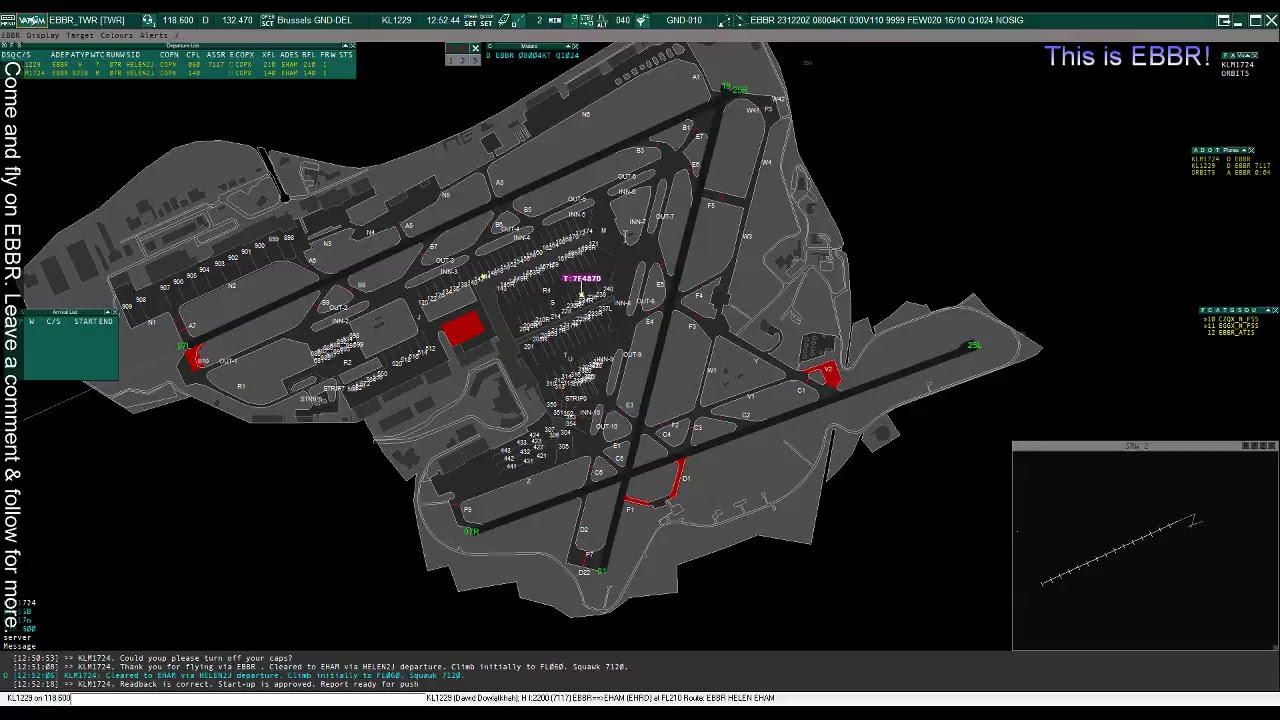This screenshot has height=720, width=1280.
Task: Select KLM1724 in the top-right list
Action: coord(1237,64)
